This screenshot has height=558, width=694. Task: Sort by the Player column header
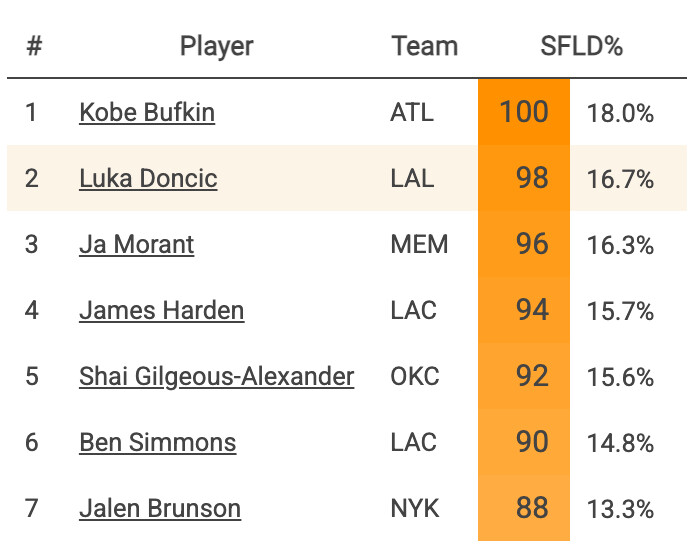click(x=217, y=46)
